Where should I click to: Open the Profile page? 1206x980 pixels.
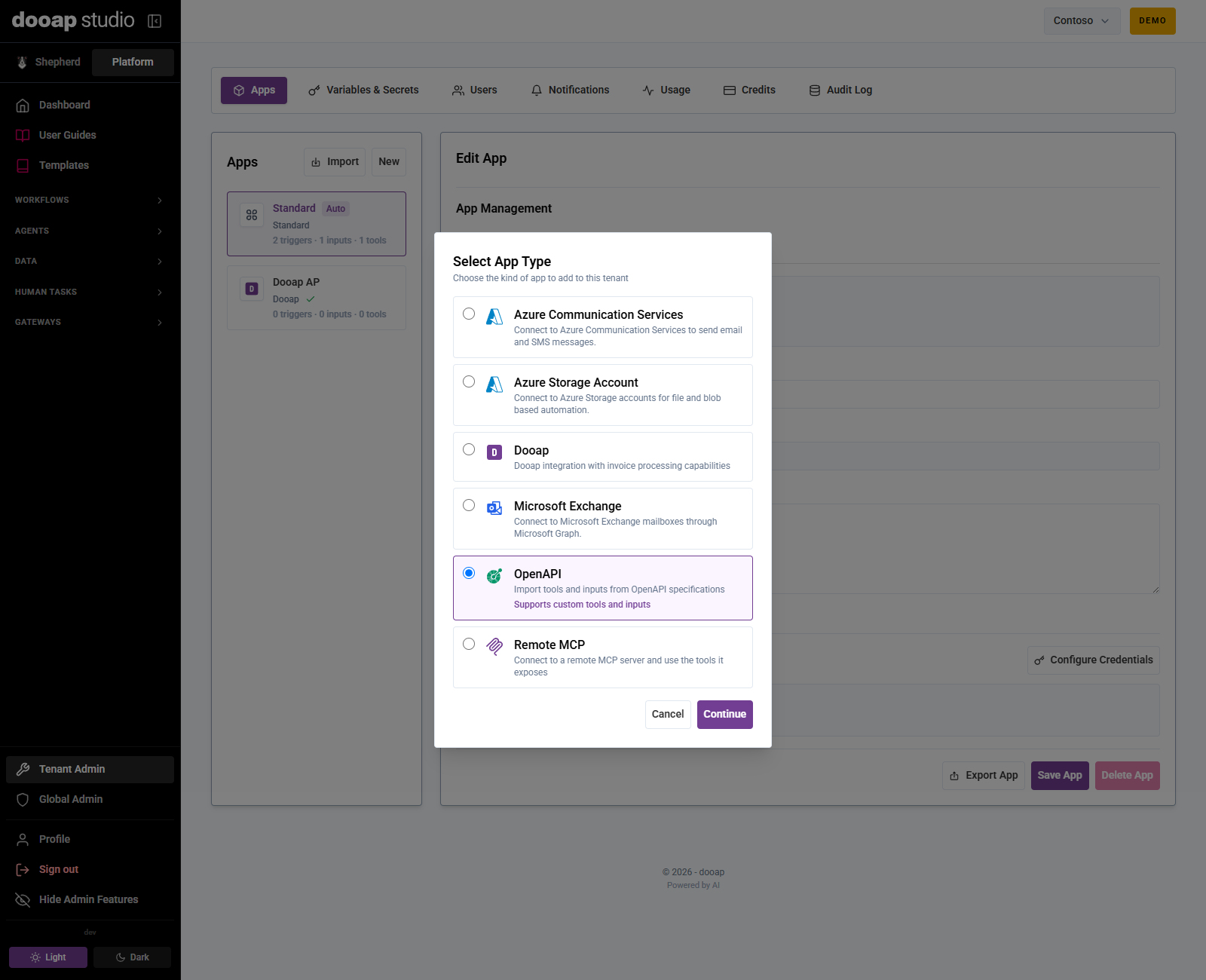coord(89,840)
